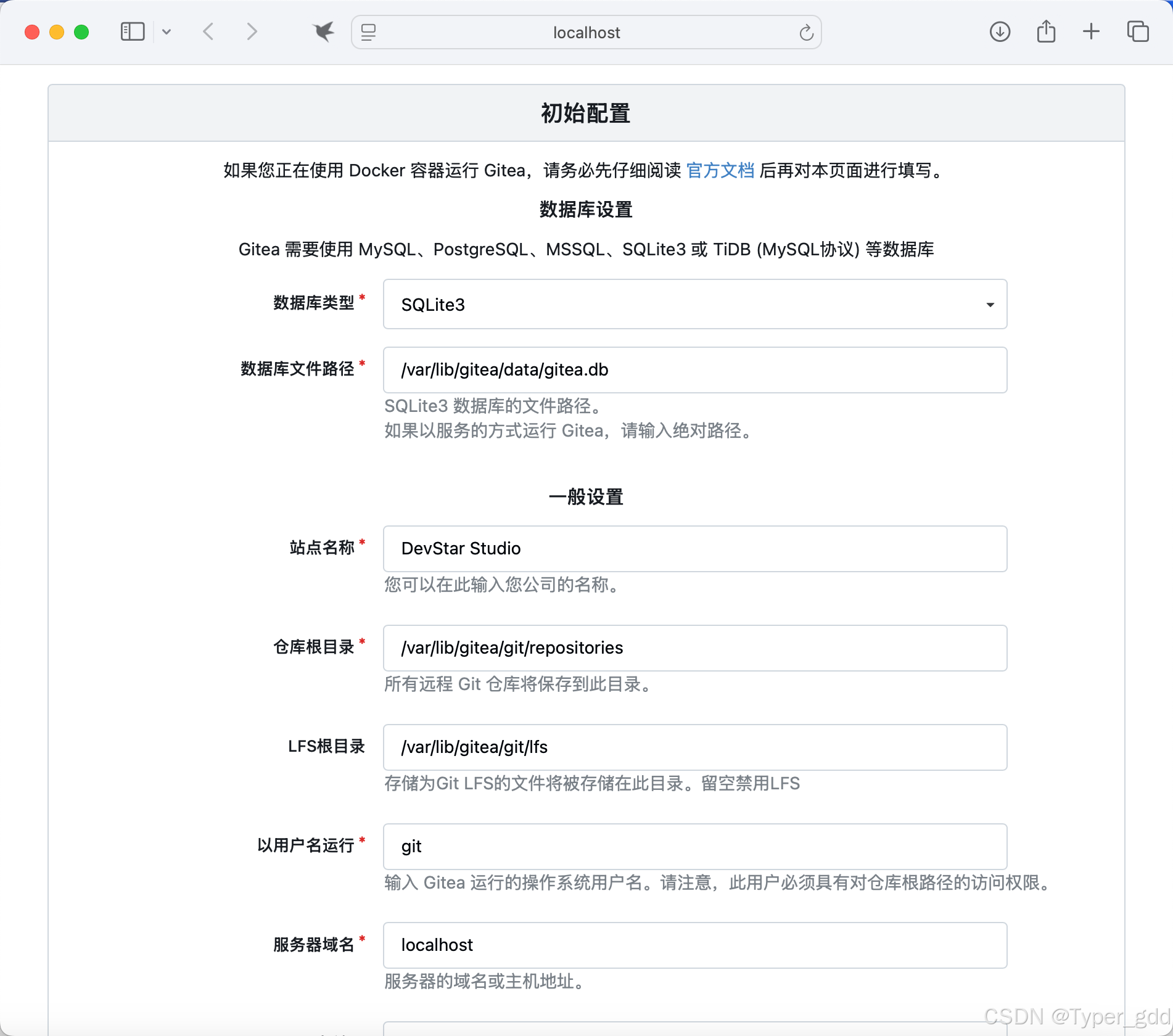Click the database file path field
The image size is (1173, 1036).
[x=694, y=370]
